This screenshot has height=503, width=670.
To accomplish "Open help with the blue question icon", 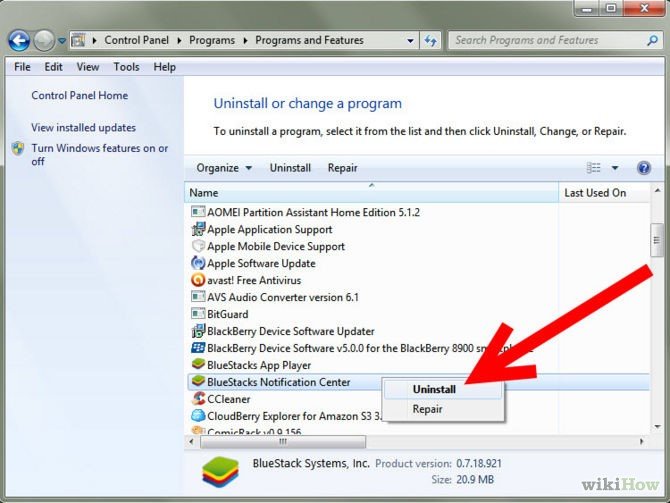I will pos(644,168).
